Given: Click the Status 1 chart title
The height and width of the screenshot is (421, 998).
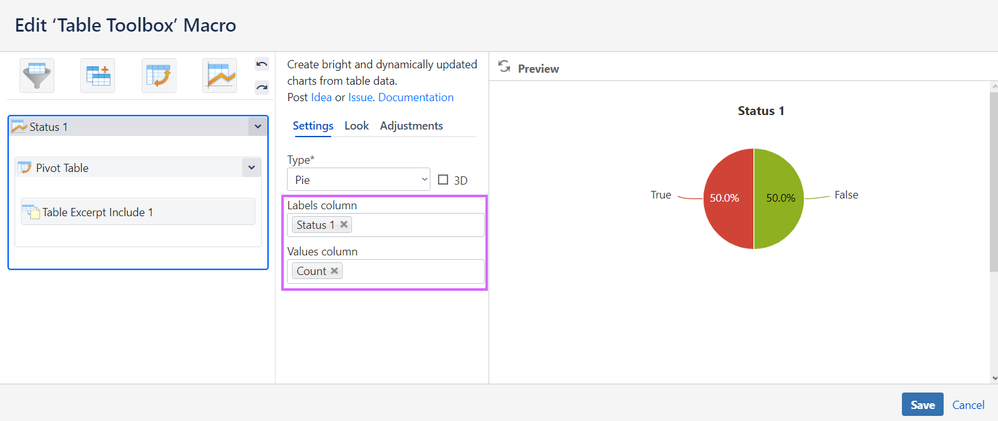Looking at the screenshot, I should pyautogui.click(x=761, y=111).
